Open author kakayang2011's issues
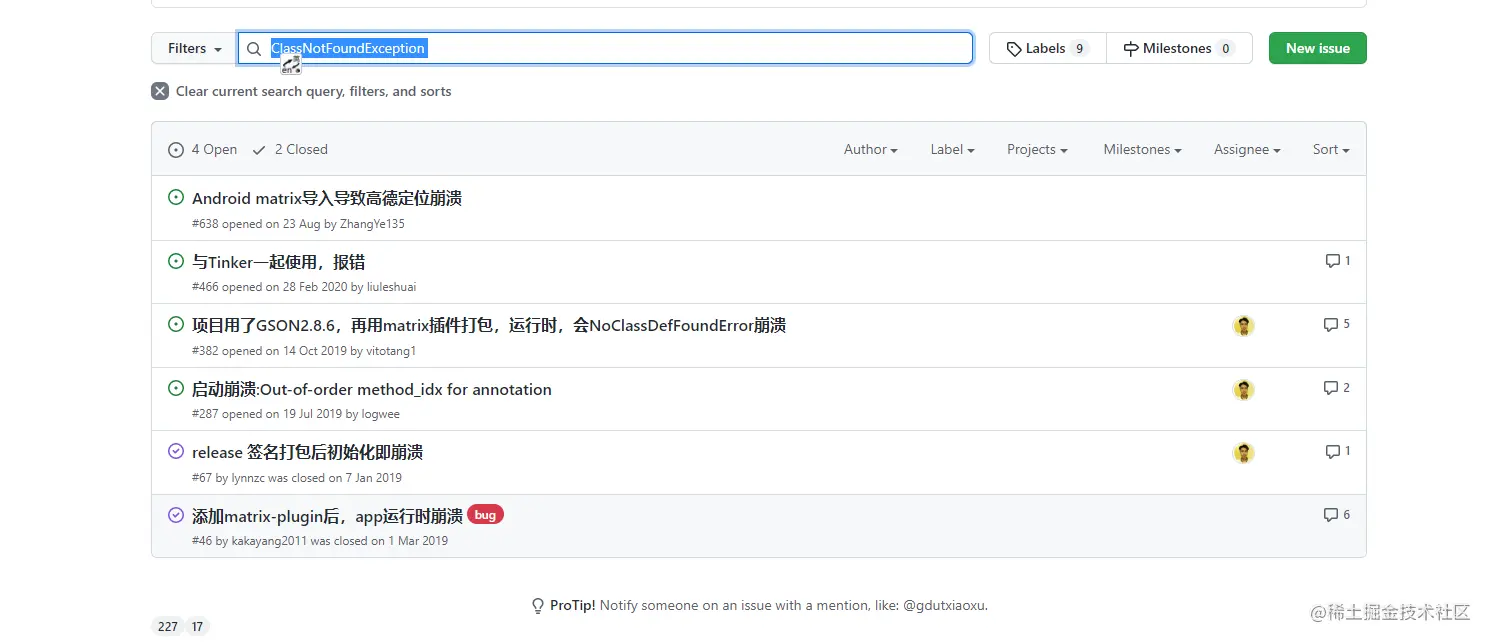The image size is (1490, 642). [x=269, y=541]
